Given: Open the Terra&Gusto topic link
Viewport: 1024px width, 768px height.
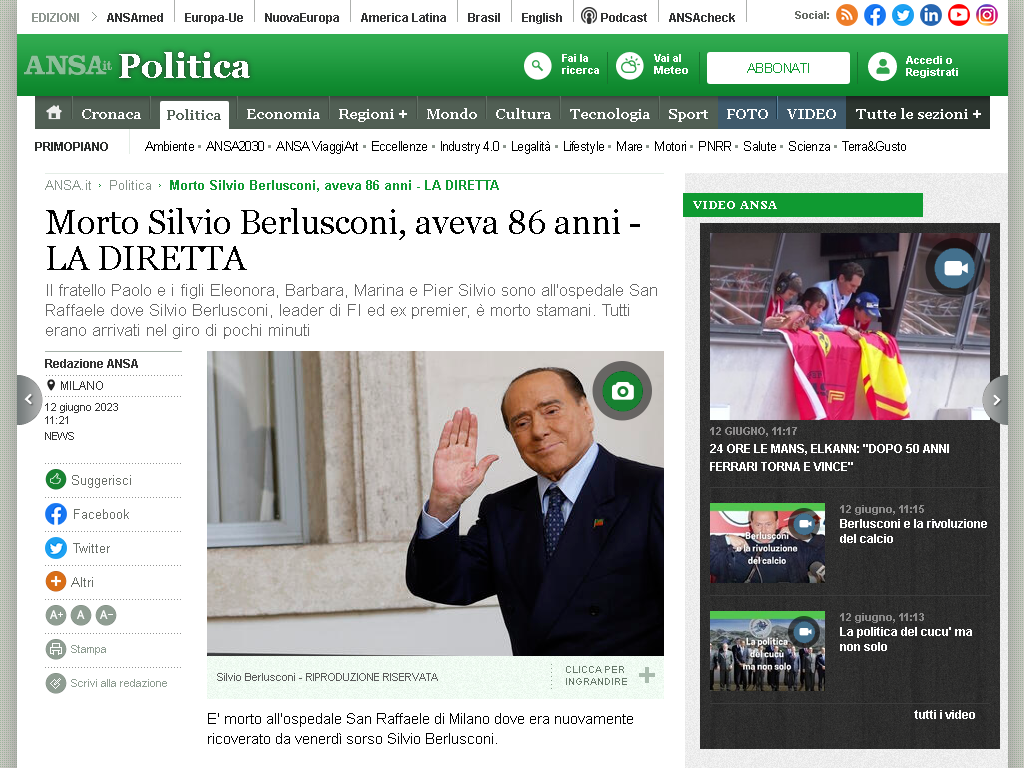Looking at the screenshot, I should tap(874, 146).
